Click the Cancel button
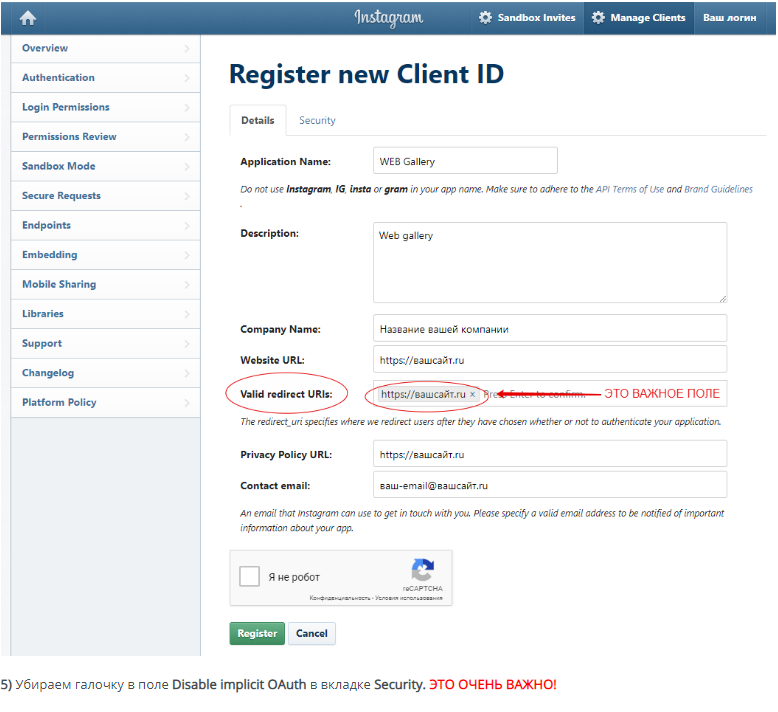 click(312, 634)
